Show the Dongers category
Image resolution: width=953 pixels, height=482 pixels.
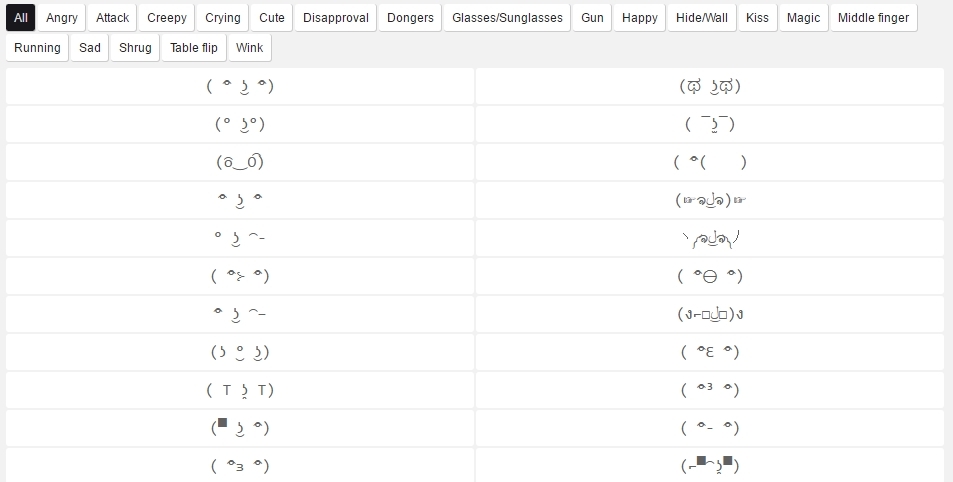tap(411, 18)
